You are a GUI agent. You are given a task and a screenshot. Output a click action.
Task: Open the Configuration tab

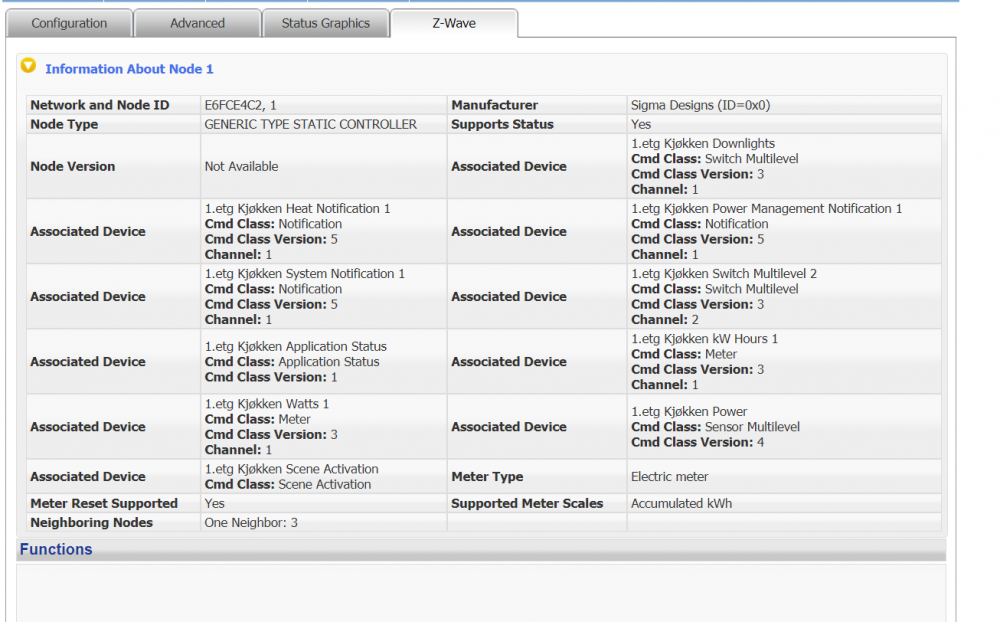point(69,23)
